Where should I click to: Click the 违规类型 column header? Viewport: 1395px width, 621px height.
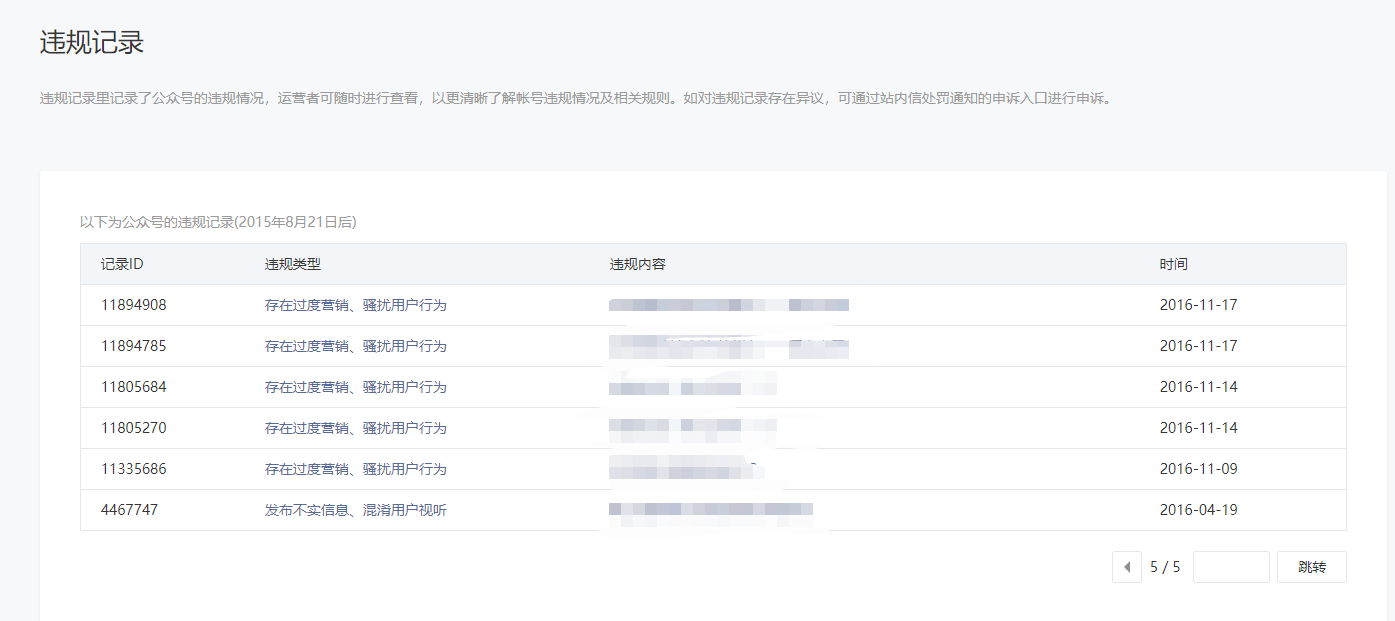pyautogui.click(x=292, y=264)
